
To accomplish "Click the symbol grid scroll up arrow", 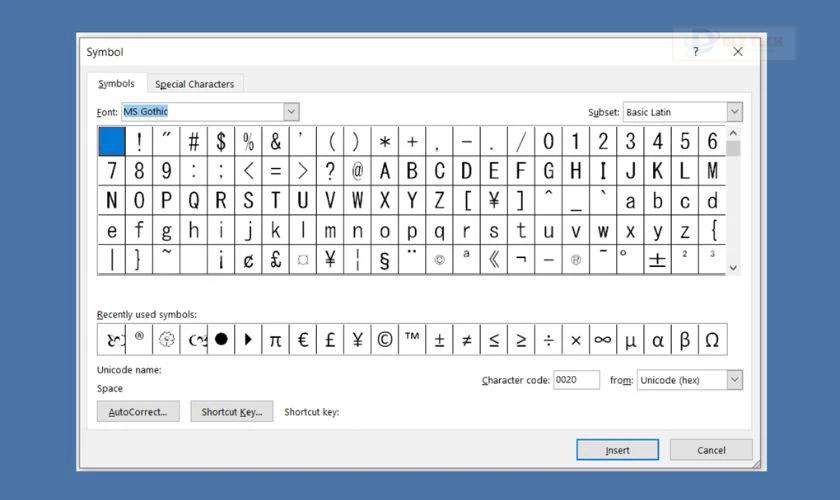I will 733,132.
